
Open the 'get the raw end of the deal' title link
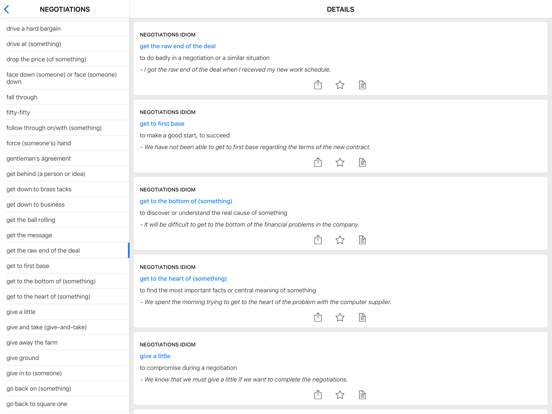click(177, 46)
